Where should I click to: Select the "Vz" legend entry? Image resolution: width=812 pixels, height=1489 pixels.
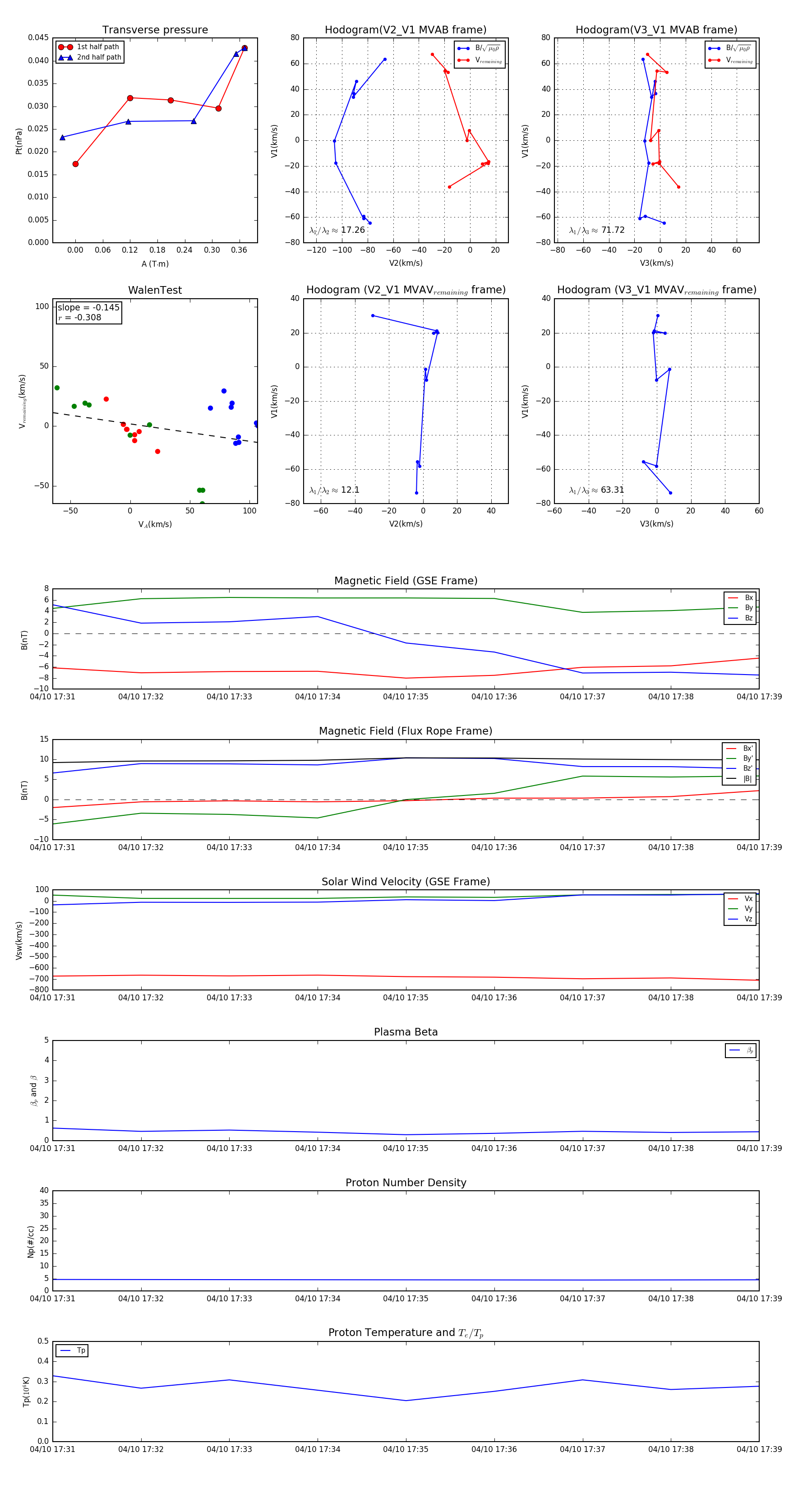click(x=741, y=919)
